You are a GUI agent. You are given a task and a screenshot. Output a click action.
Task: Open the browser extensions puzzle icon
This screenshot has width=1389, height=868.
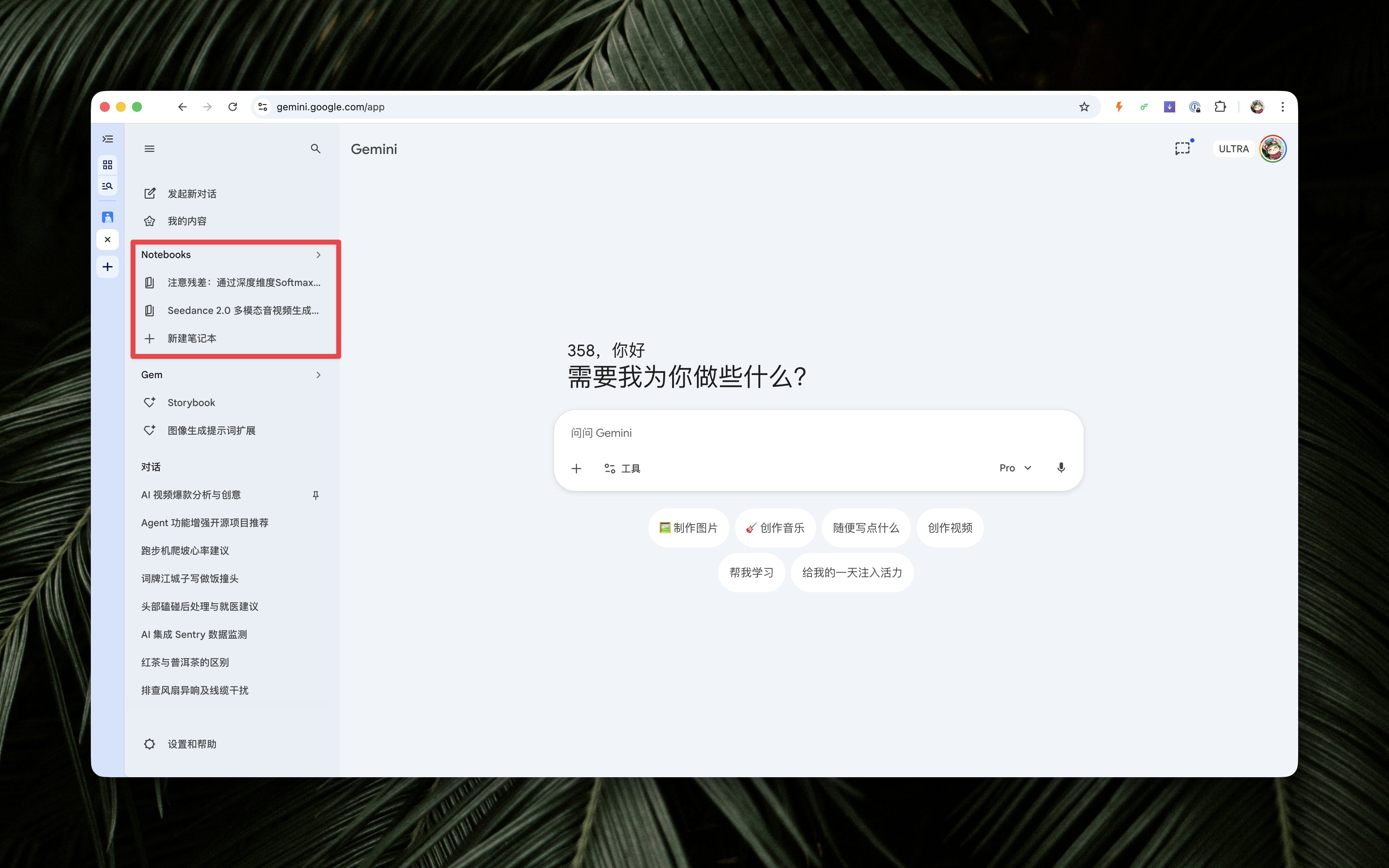(x=1220, y=107)
